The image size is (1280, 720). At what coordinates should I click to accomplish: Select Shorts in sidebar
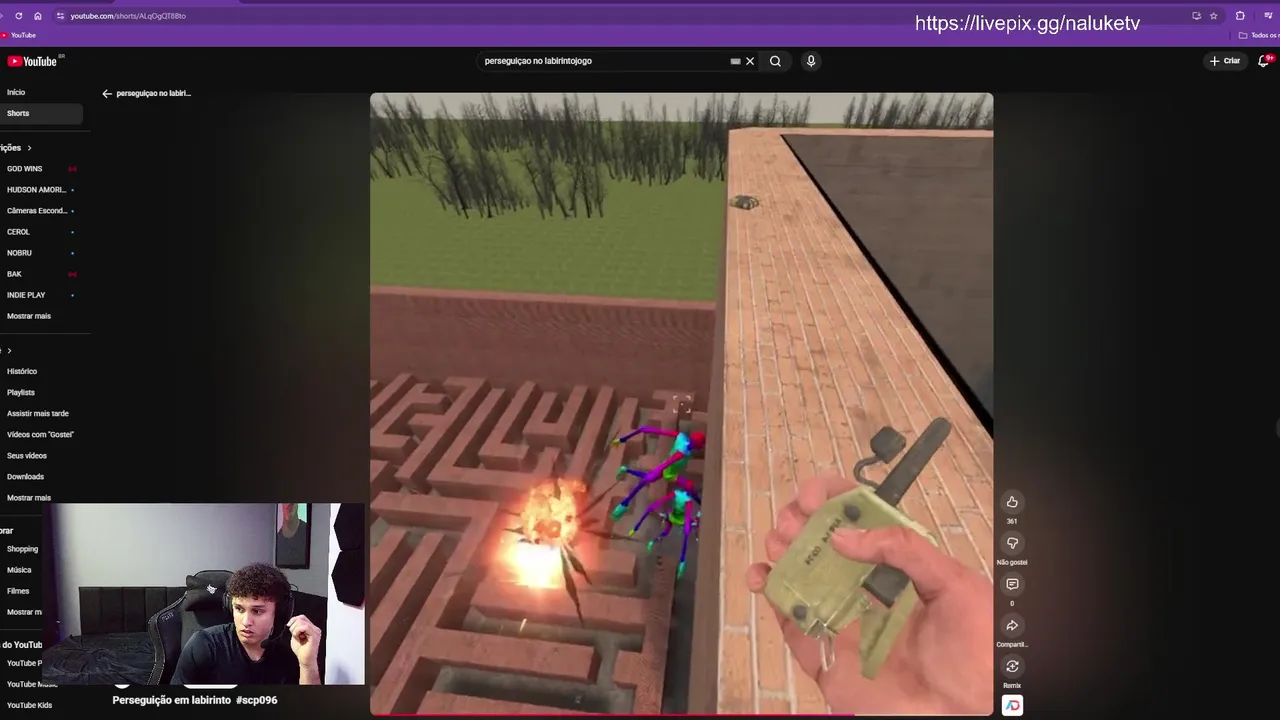coord(40,113)
